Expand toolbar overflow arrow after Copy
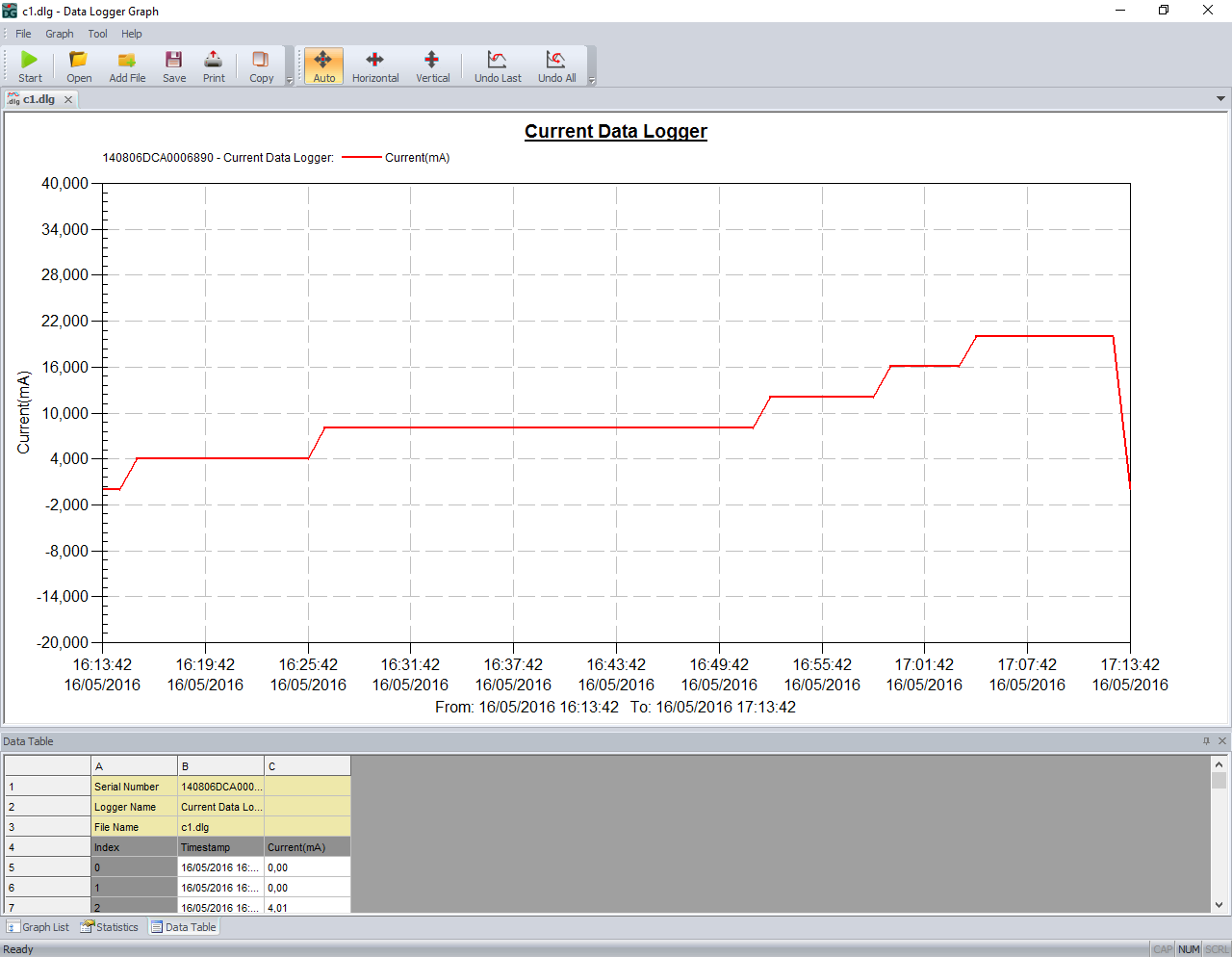 [x=290, y=81]
